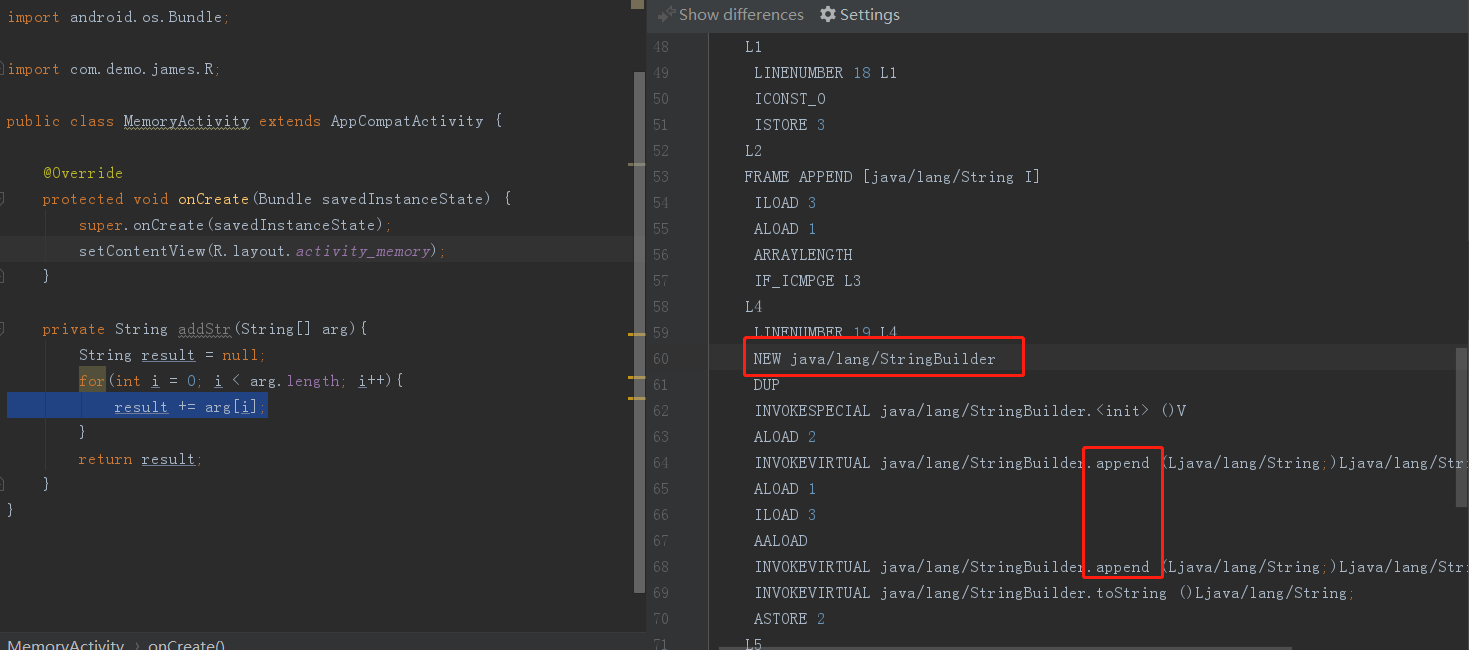This screenshot has height=650, width=1469.
Task: Select the onCreate() breadcrumb
Action: pyautogui.click(x=186, y=645)
